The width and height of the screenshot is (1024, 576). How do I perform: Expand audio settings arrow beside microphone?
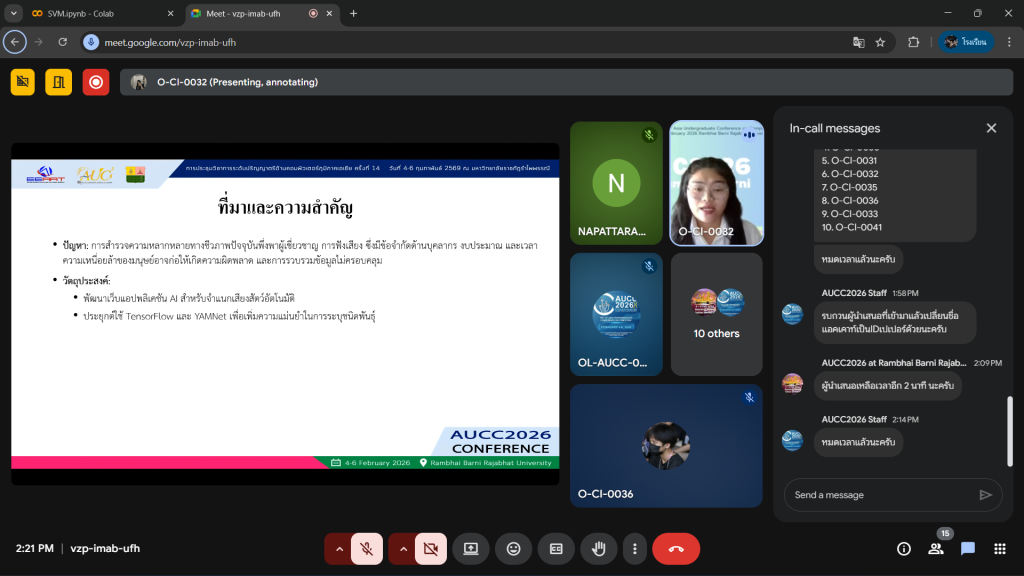[x=338, y=548]
